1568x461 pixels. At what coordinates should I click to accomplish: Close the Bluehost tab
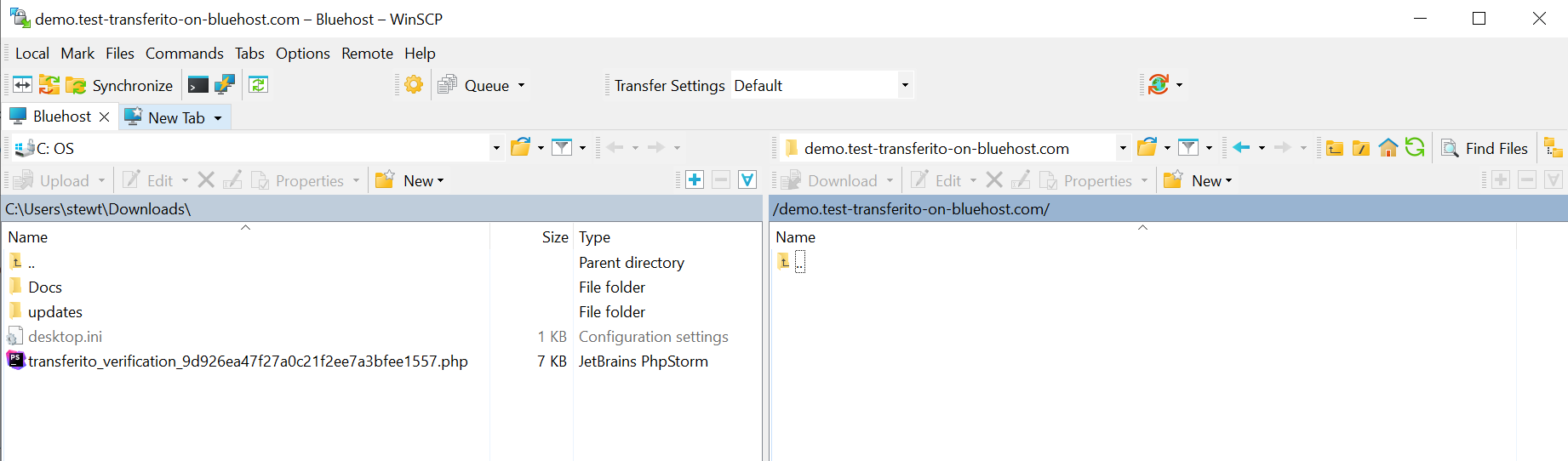pos(105,117)
